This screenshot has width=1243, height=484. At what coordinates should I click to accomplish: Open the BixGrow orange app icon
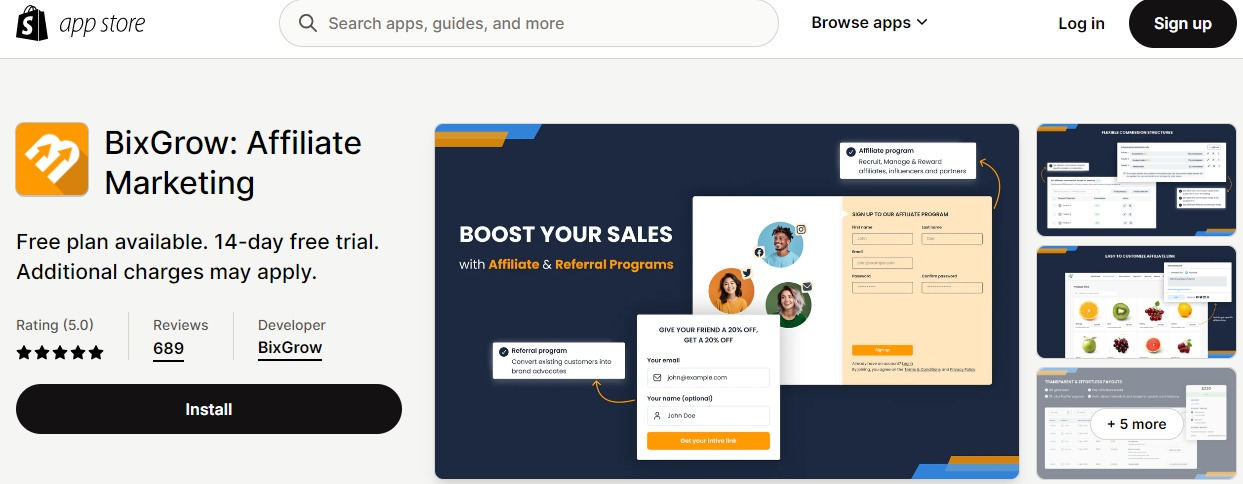(52, 160)
